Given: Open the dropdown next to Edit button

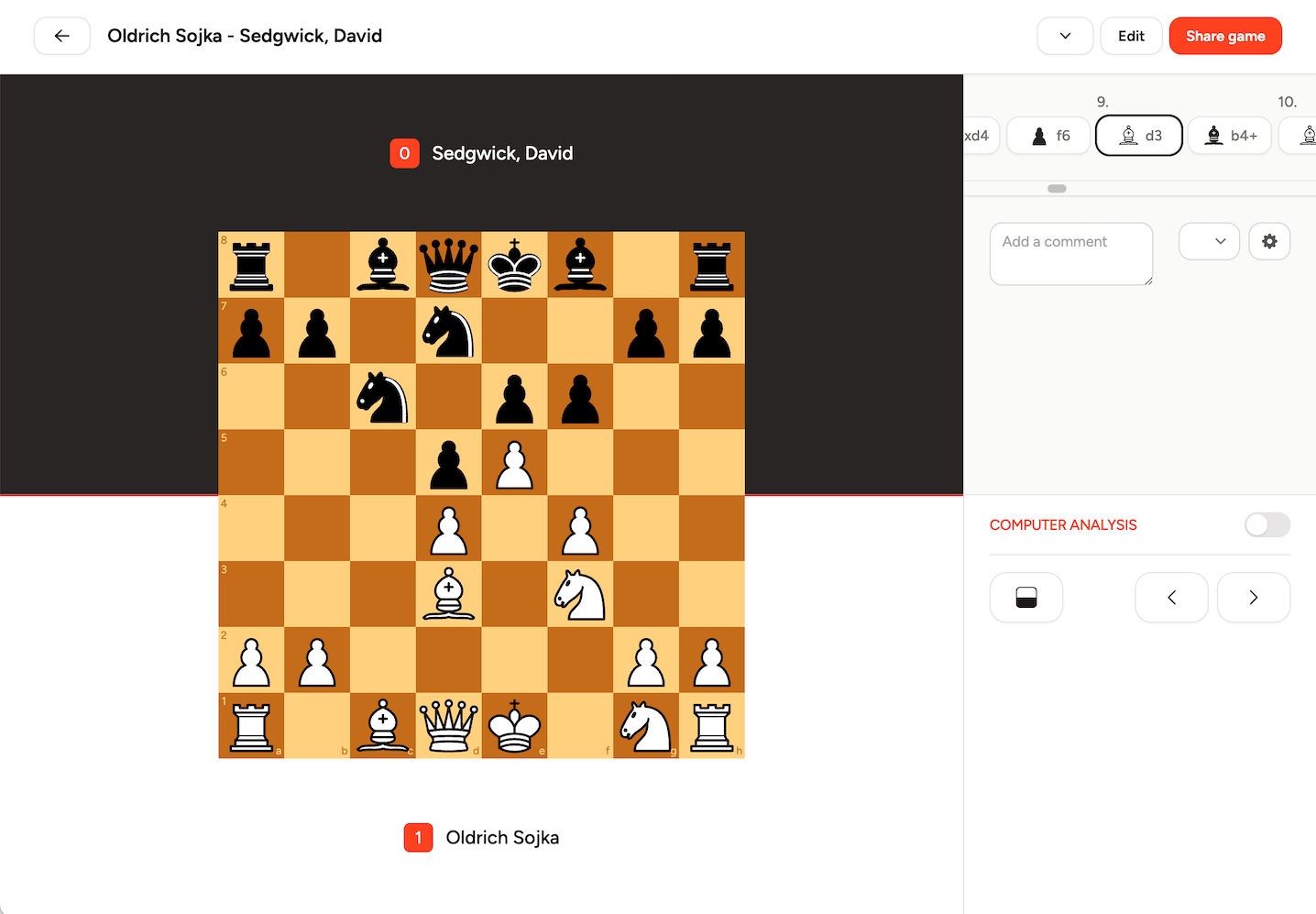Looking at the screenshot, I should click(x=1065, y=36).
